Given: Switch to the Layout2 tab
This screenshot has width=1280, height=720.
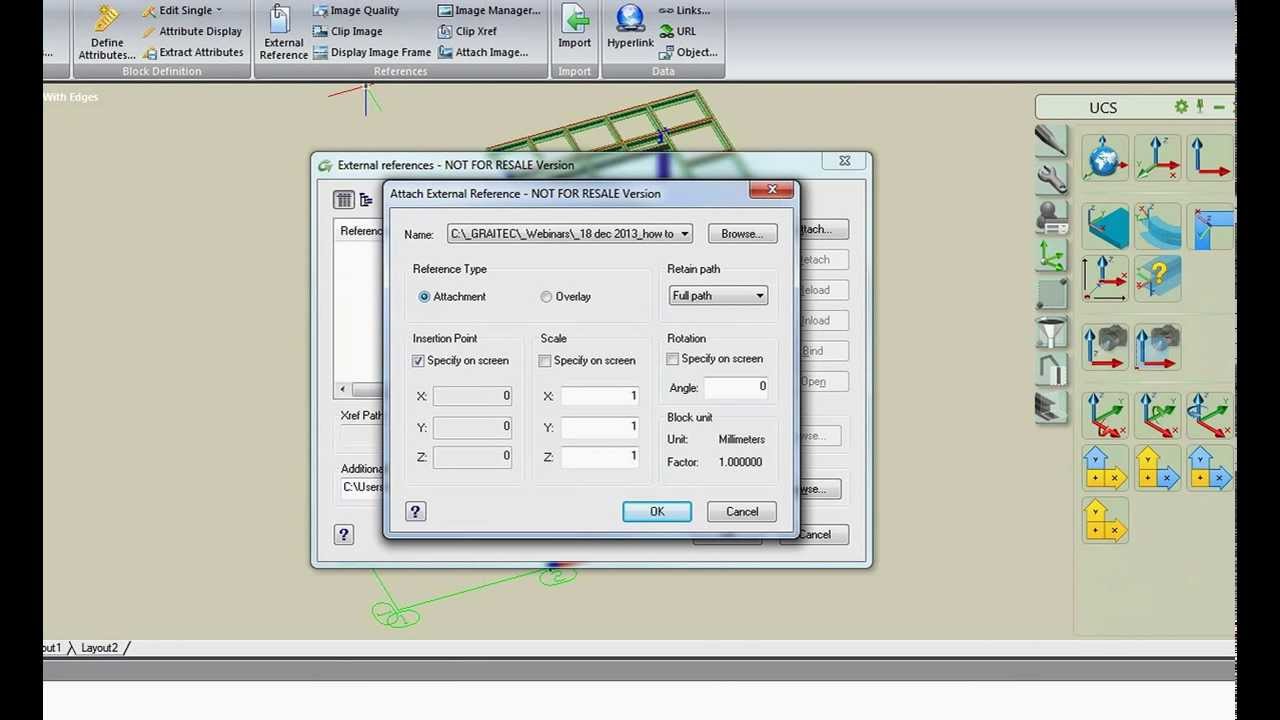Looking at the screenshot, I should tap(100, 648).
